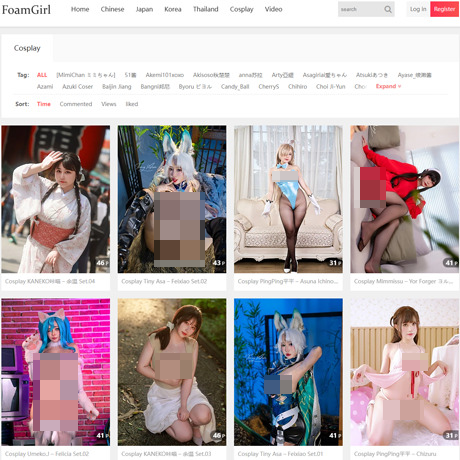Click the 'Cosplay Tiny Asa – Feixiao Set.02' title
This screenshot has width=460, height=460.
click(164, 281)
